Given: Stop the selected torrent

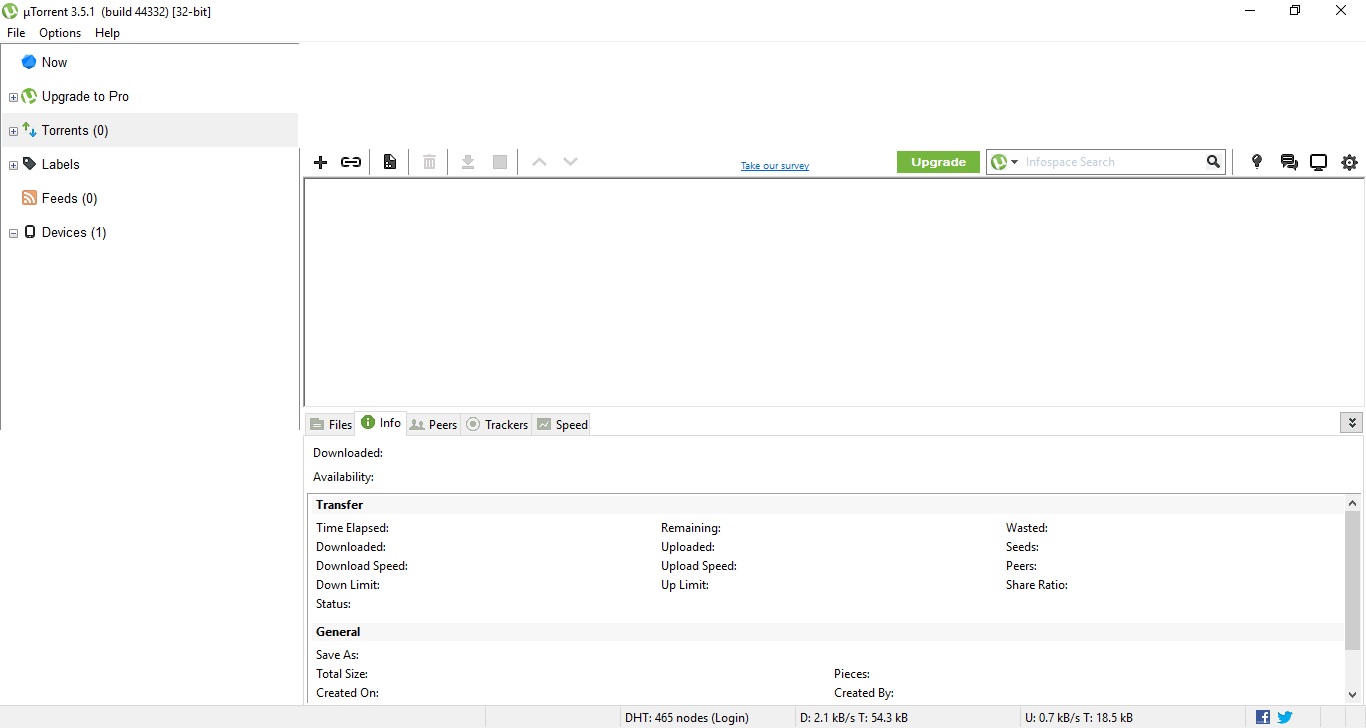Looking at the screenshot, I should [x=499, y=161].
